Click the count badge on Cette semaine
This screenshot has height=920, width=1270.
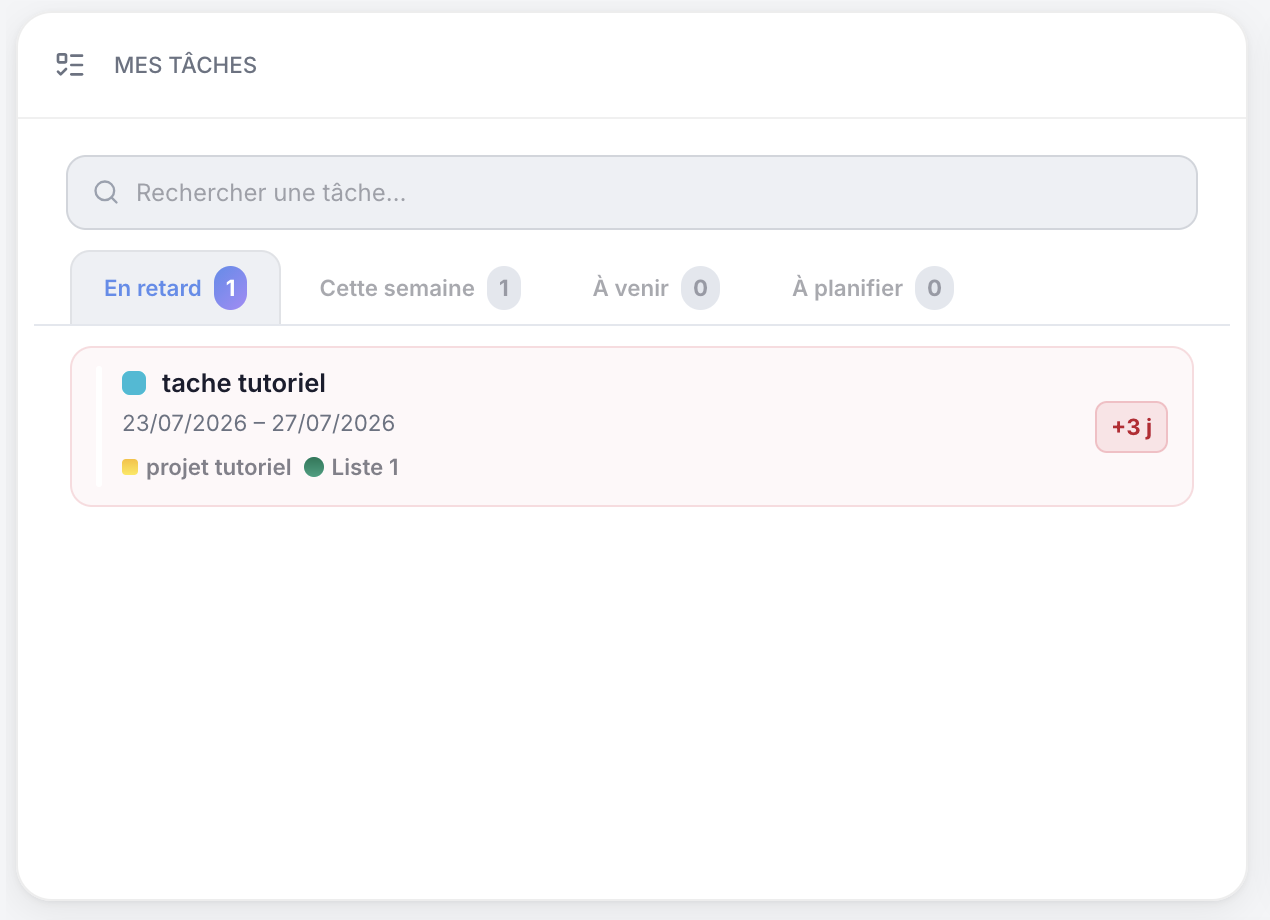pyautogui.click(x=504, y=288)
